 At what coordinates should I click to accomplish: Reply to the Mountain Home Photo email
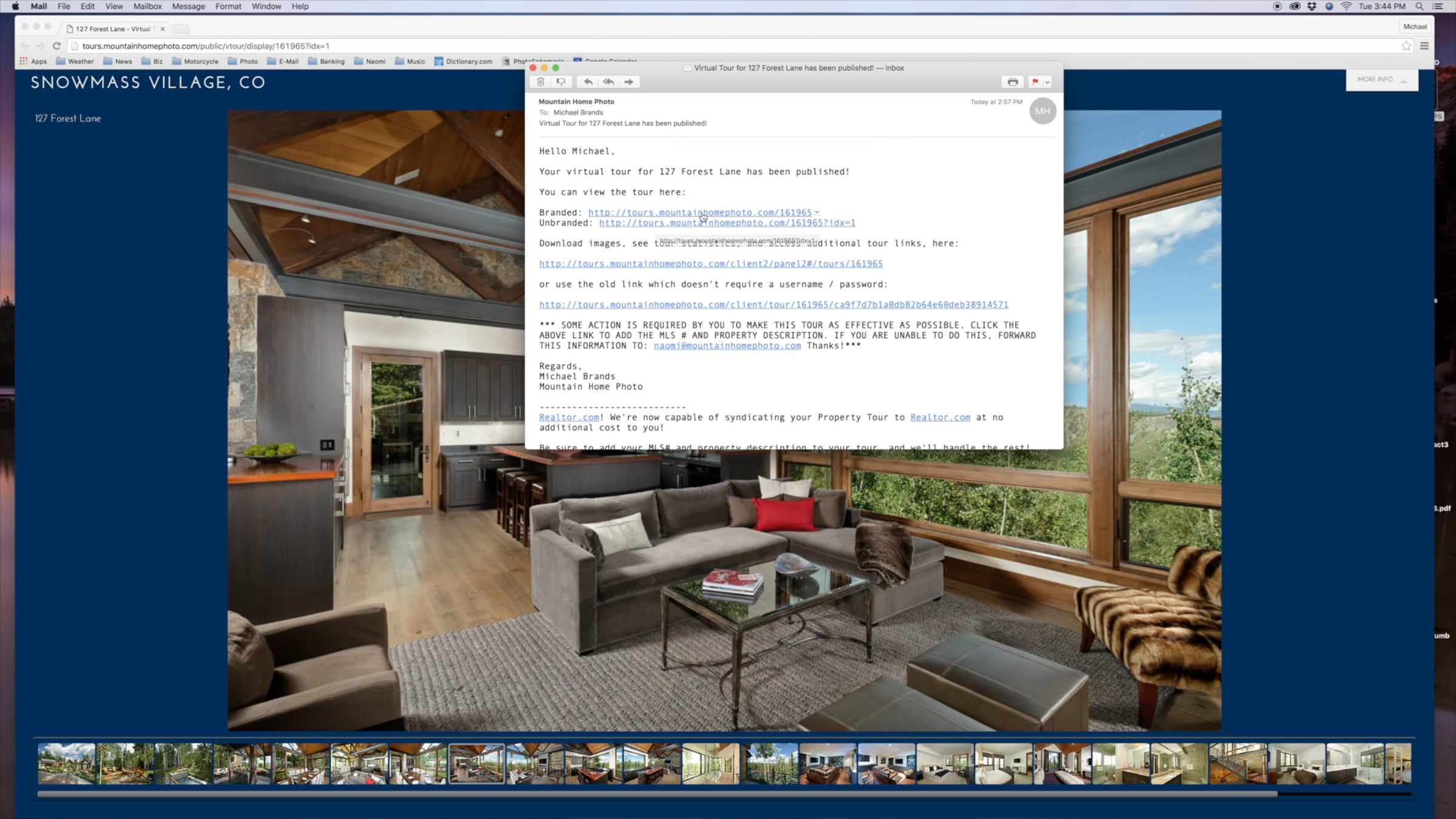point(588,82)
